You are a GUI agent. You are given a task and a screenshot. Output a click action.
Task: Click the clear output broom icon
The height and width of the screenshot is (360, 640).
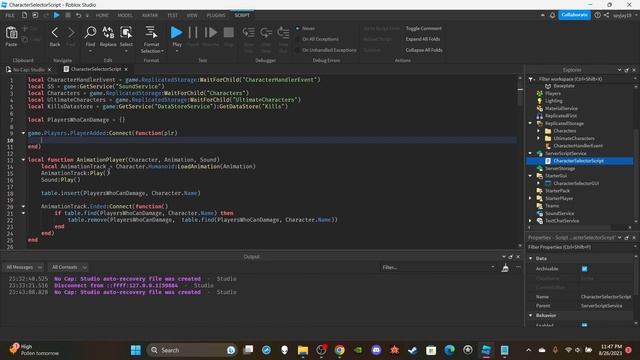tap(505, 268)
